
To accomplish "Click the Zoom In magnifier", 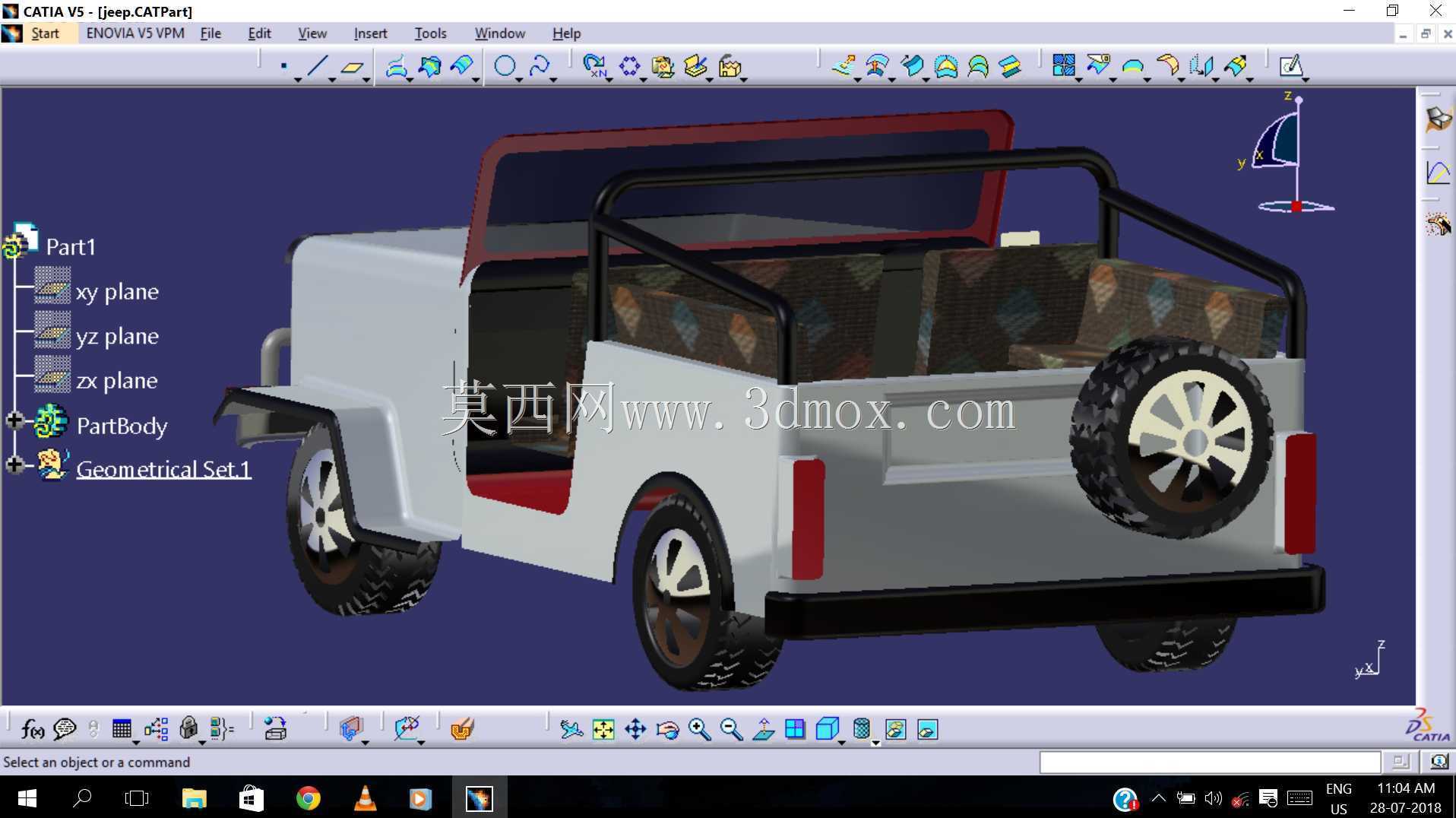I will [x=699, y=729].
